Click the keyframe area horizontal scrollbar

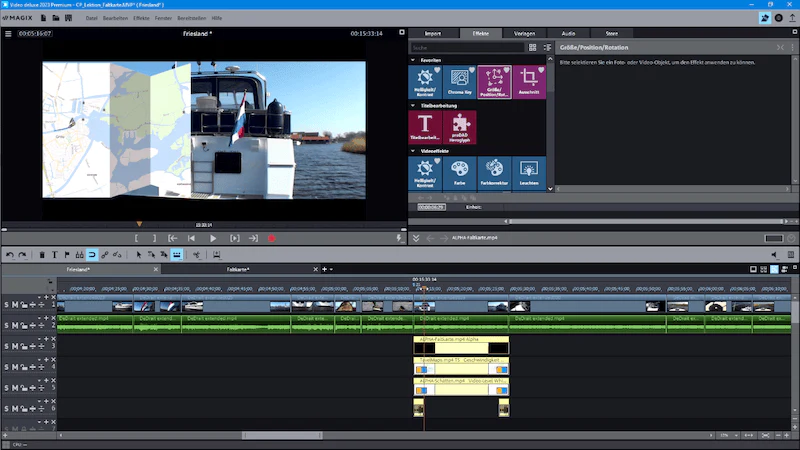(x=646, y=221)
